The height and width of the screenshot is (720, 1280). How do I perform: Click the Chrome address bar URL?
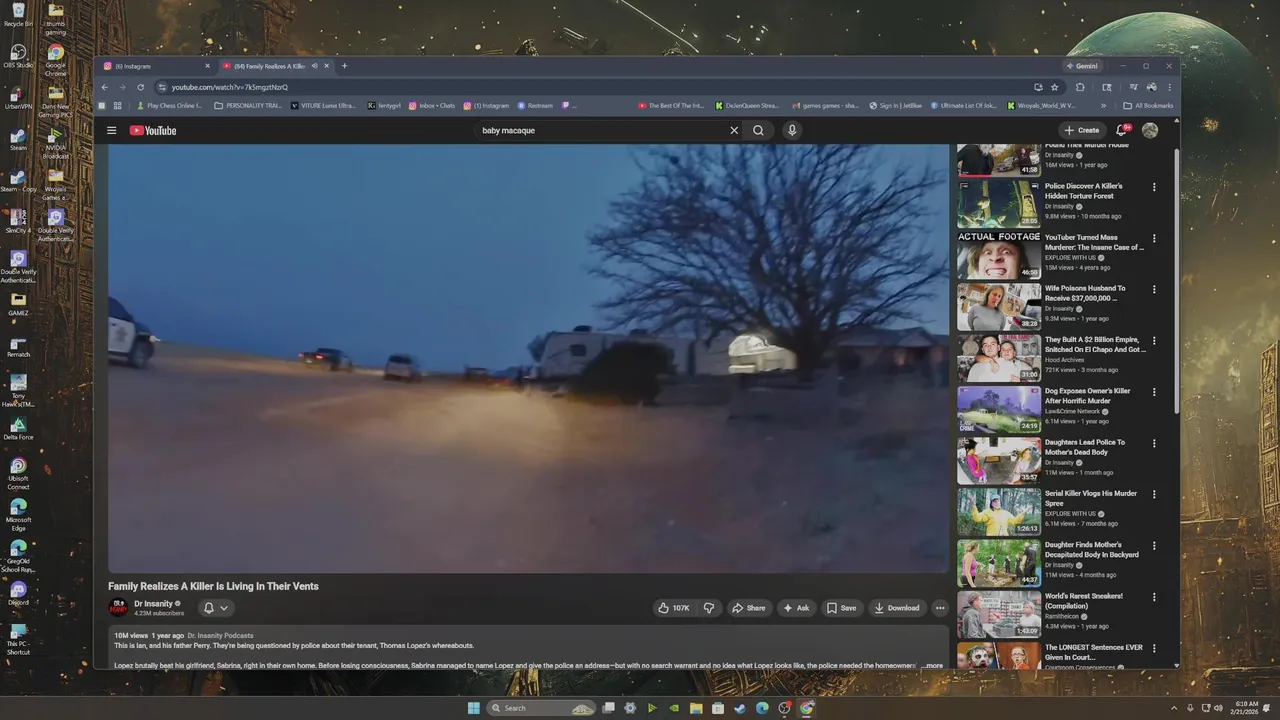229,87
